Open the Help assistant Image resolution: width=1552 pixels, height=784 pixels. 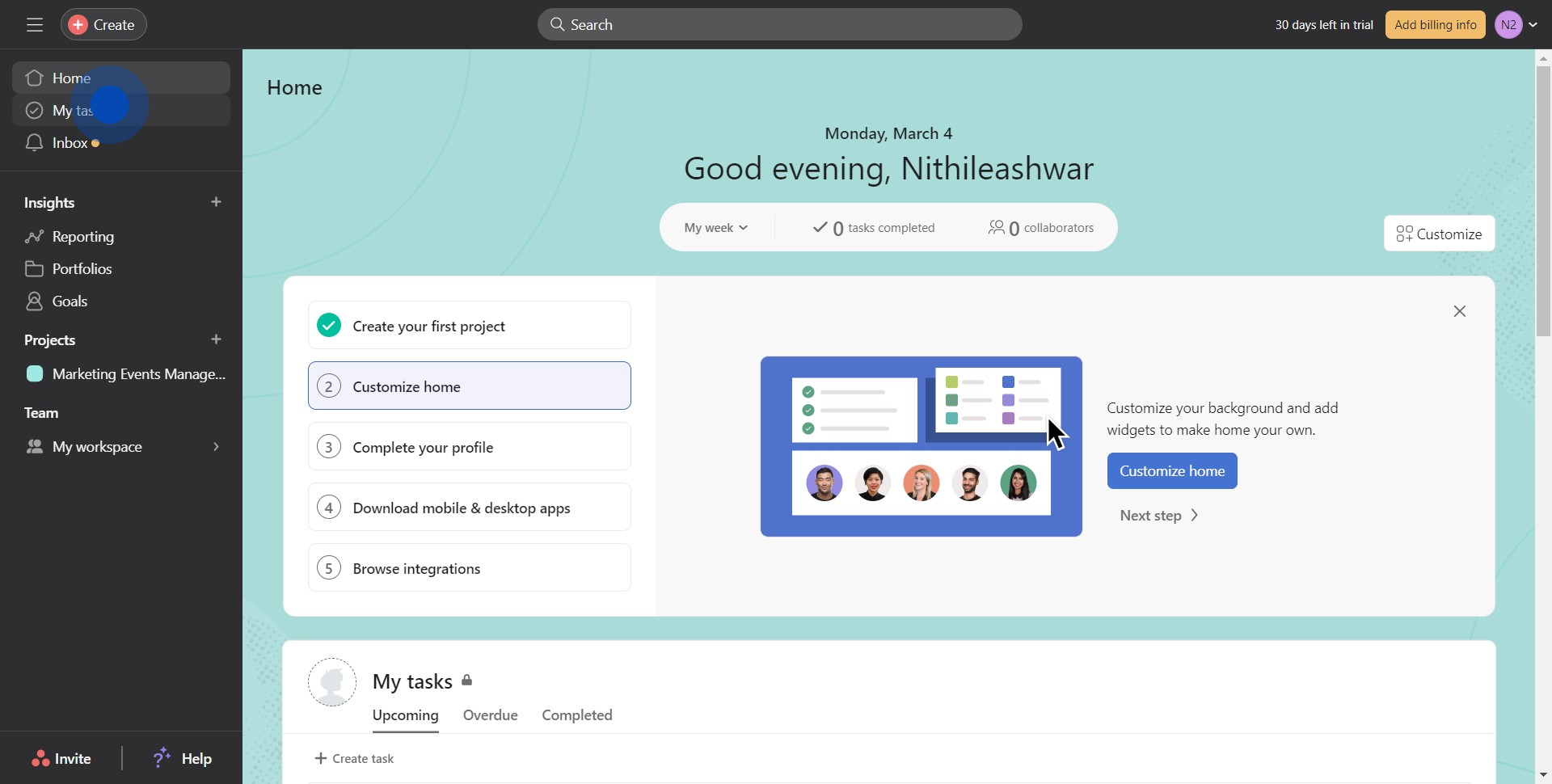pyautogui.click(x=181, y=758)
